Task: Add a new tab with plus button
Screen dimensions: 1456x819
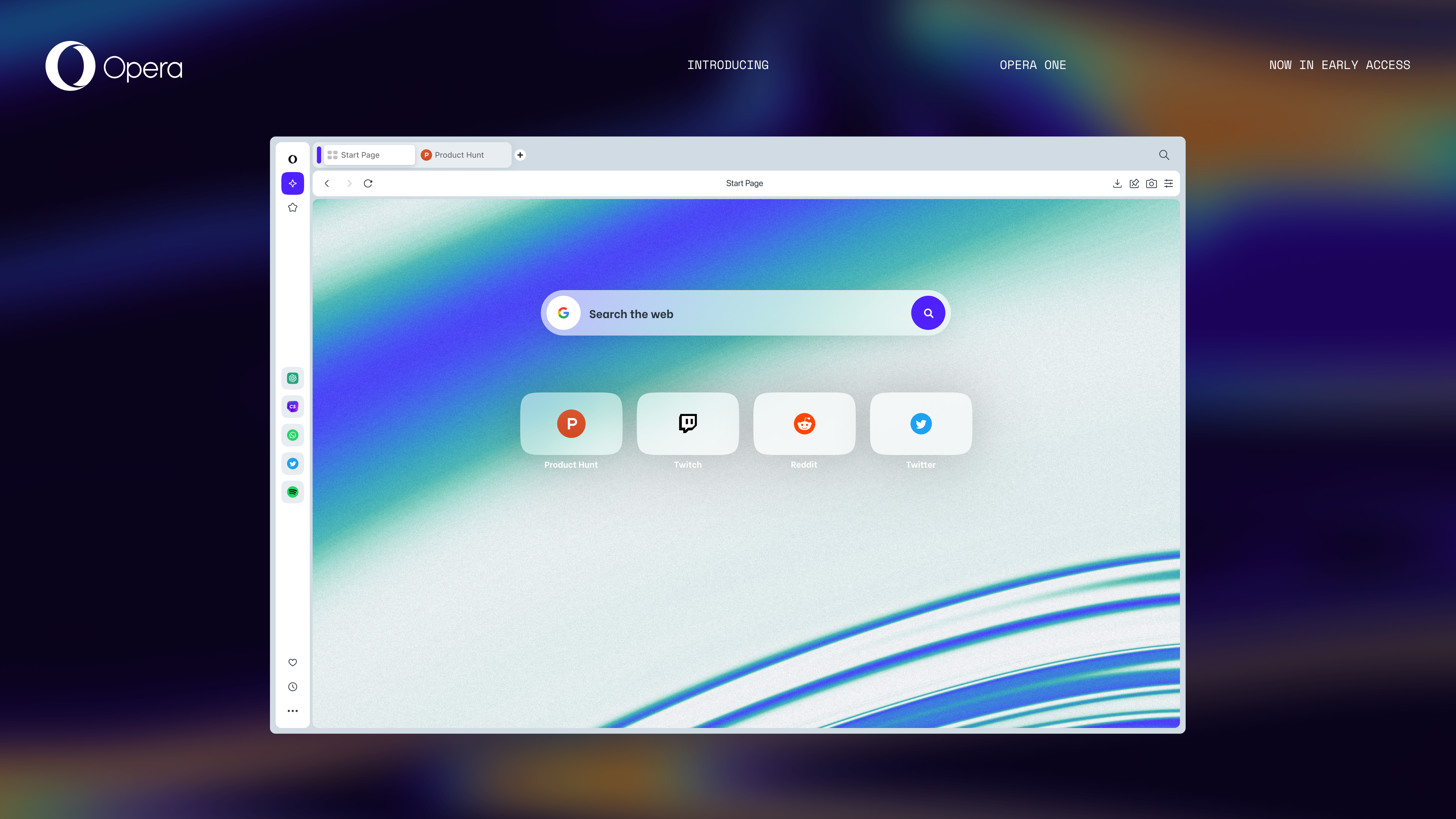Action: pos(520,155)
